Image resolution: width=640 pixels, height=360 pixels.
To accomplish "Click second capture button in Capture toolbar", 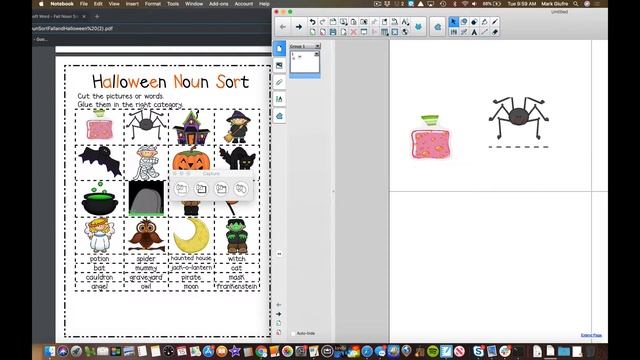I will click(201, 189).
